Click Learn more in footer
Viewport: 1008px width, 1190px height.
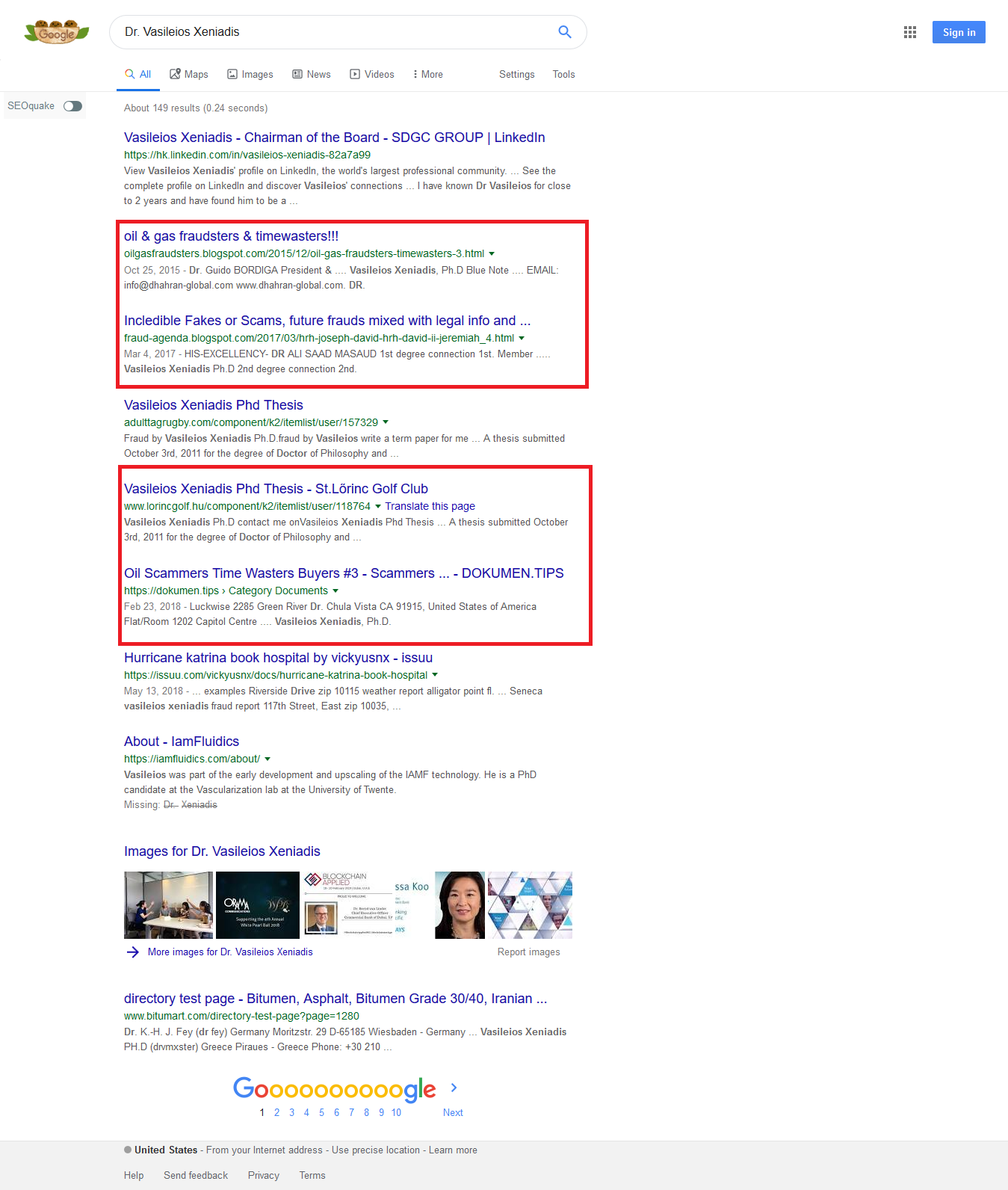(453, 1150)
